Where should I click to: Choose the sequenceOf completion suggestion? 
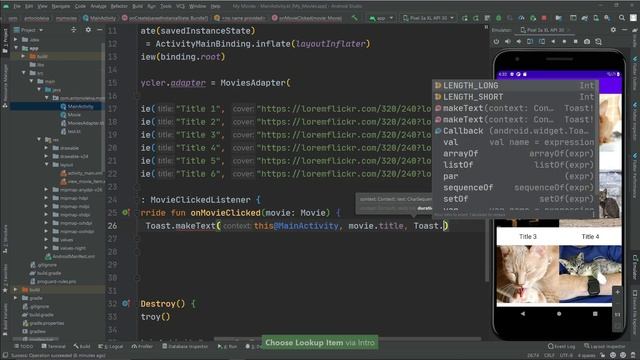pyautogui.click(x=515, y=188)
